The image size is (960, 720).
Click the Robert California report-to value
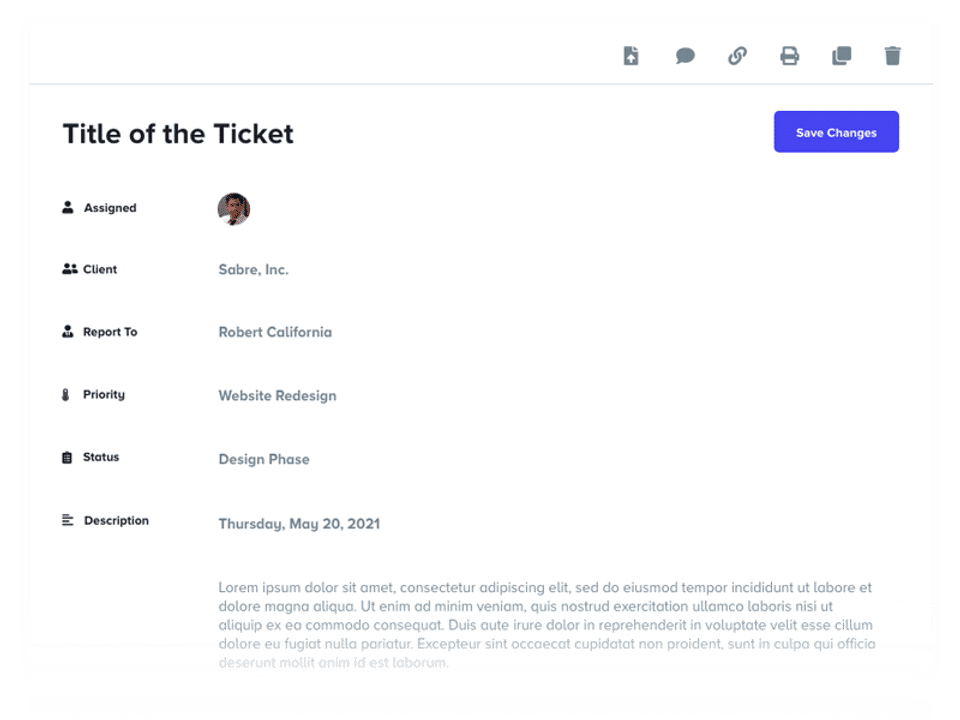tap(275, 332)
